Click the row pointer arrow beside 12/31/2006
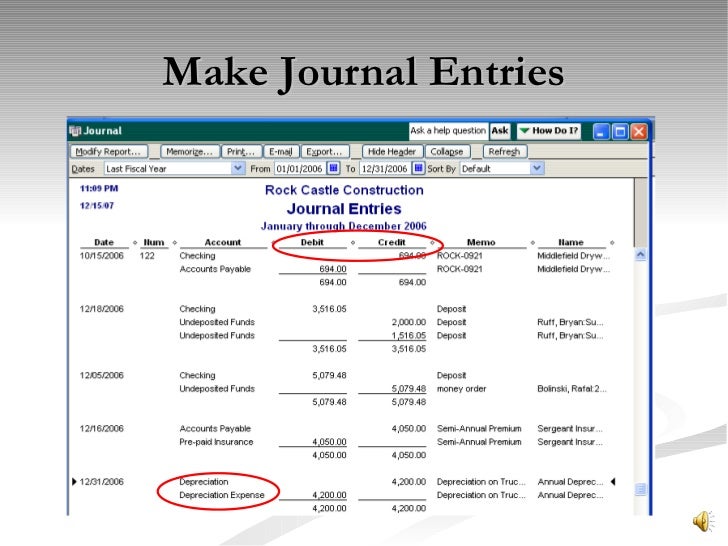This screenshot has width=728, height=546. [74, 482]
